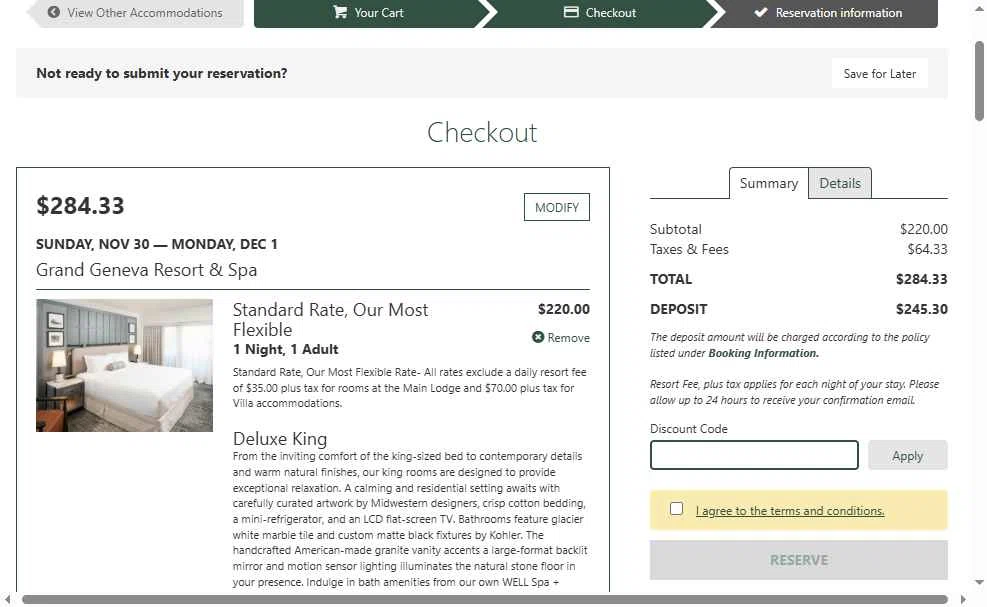Open the terms and conditions link
Viewport: 987px width, 607px height.
tap(789, 511)
